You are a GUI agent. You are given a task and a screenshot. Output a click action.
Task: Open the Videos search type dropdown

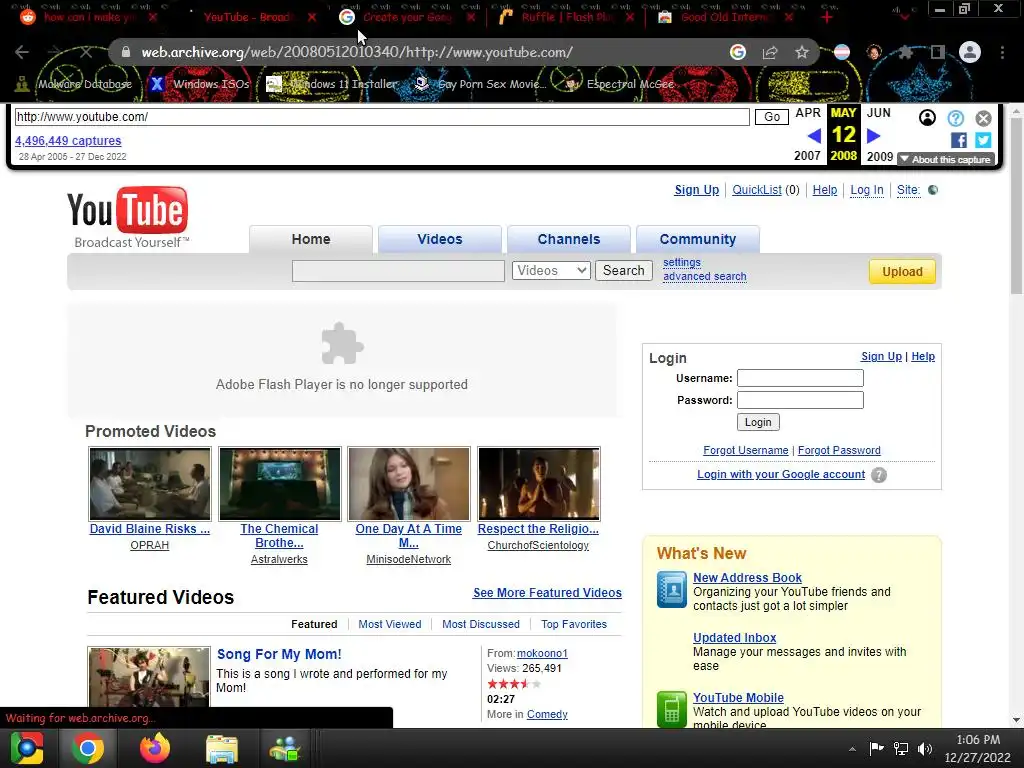[x=551, y=270]
